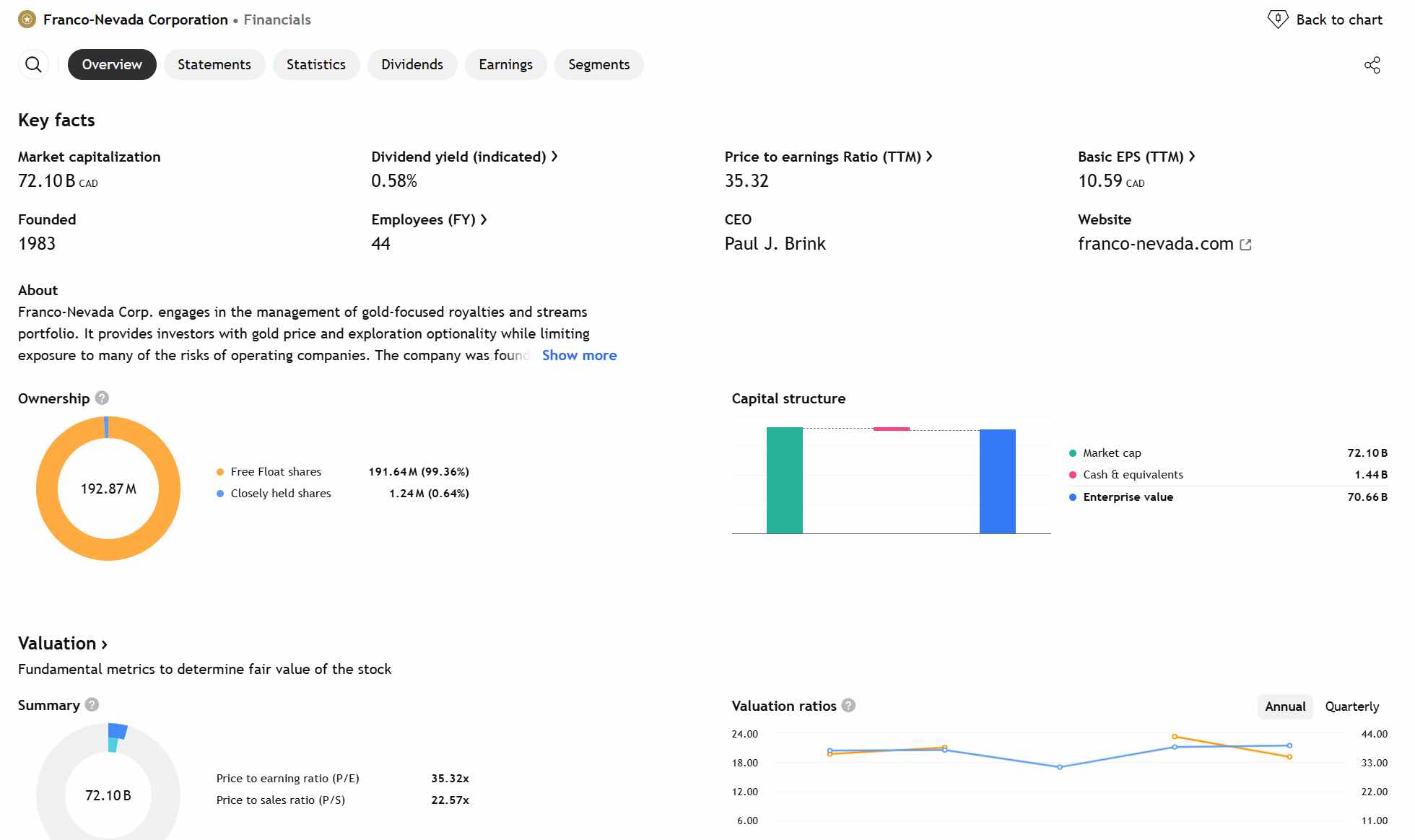This screenshot has height=840, width=1415.
Task: Click the 72.10 B market capitalization value
Action: [x=58, y=181]
